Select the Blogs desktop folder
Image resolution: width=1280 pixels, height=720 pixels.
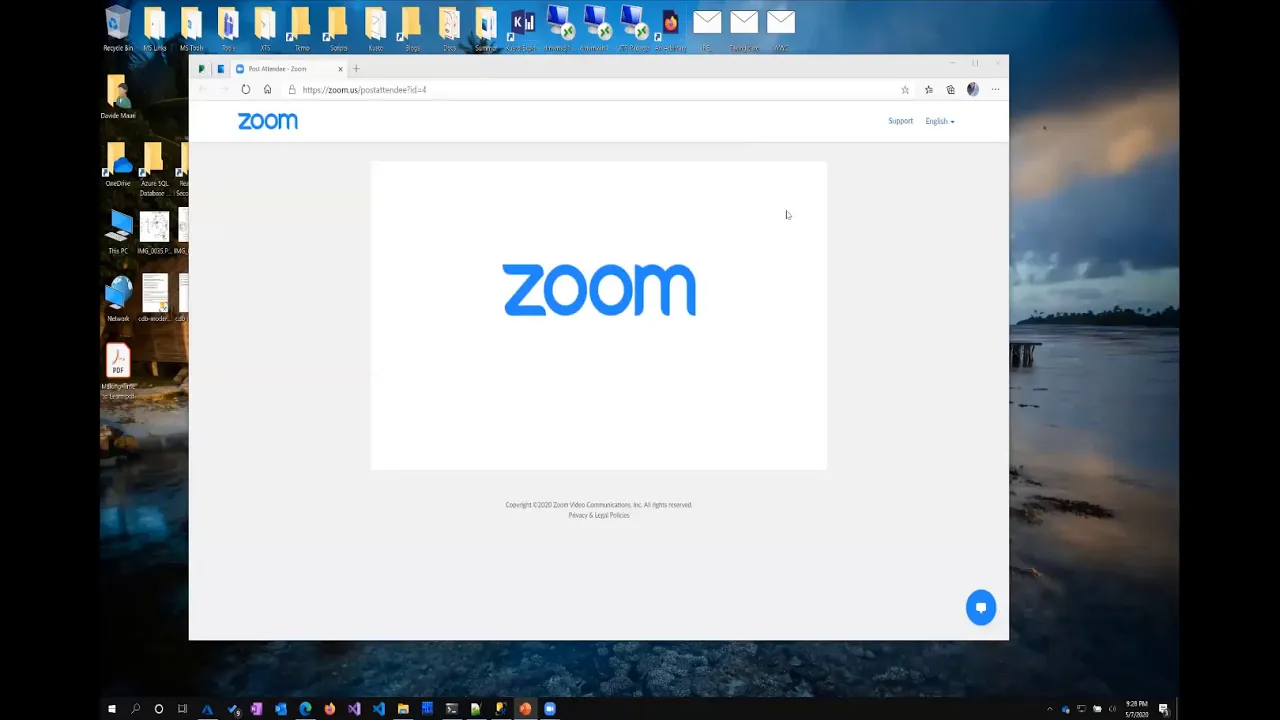point(412,29)
